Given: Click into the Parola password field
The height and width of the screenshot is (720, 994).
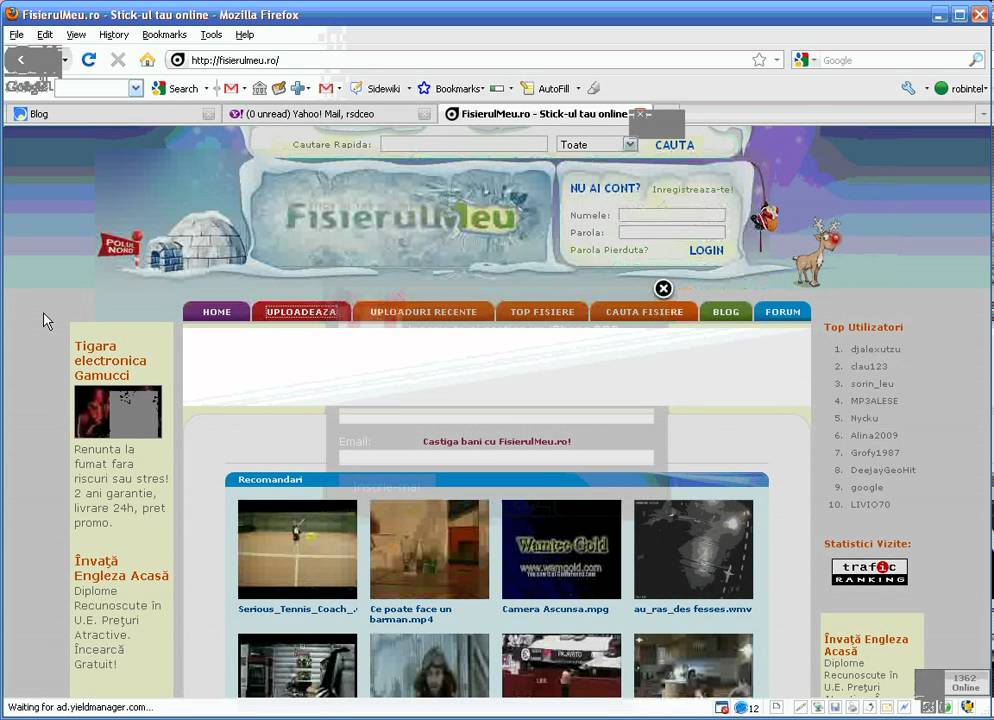Looking at the screenshot, I should (672, 233).
